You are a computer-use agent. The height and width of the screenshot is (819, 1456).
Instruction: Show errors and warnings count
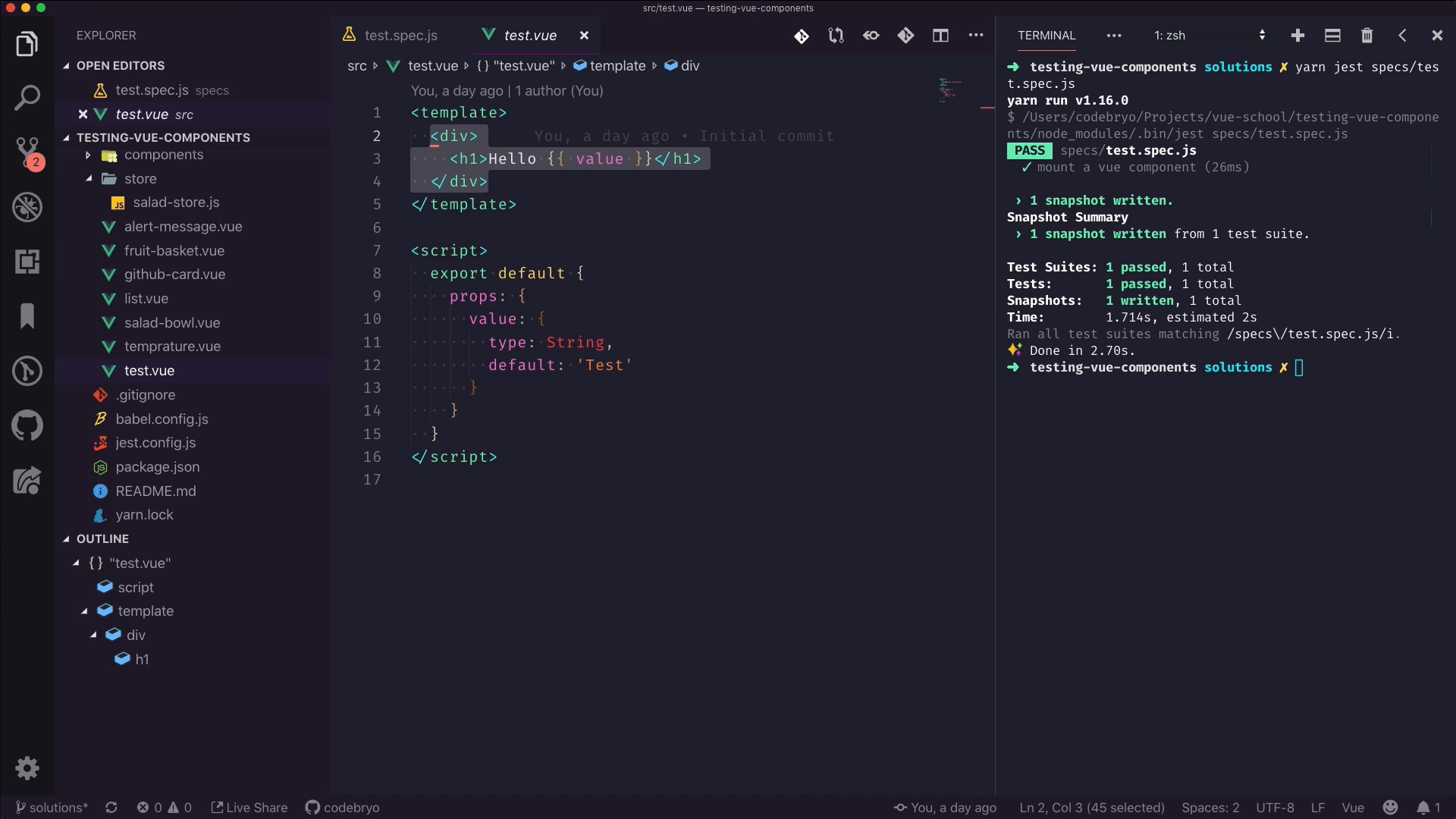point(164,808)
